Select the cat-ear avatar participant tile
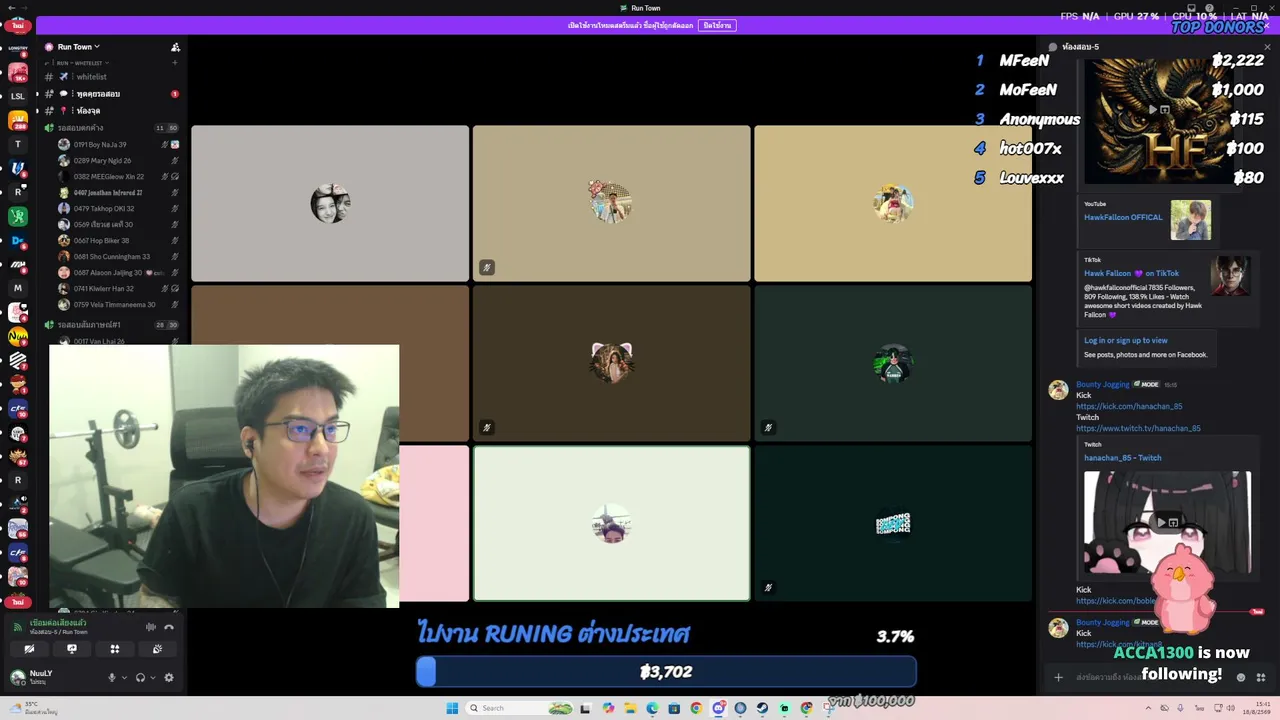The image size is (1280, 720). click(611, 363)
